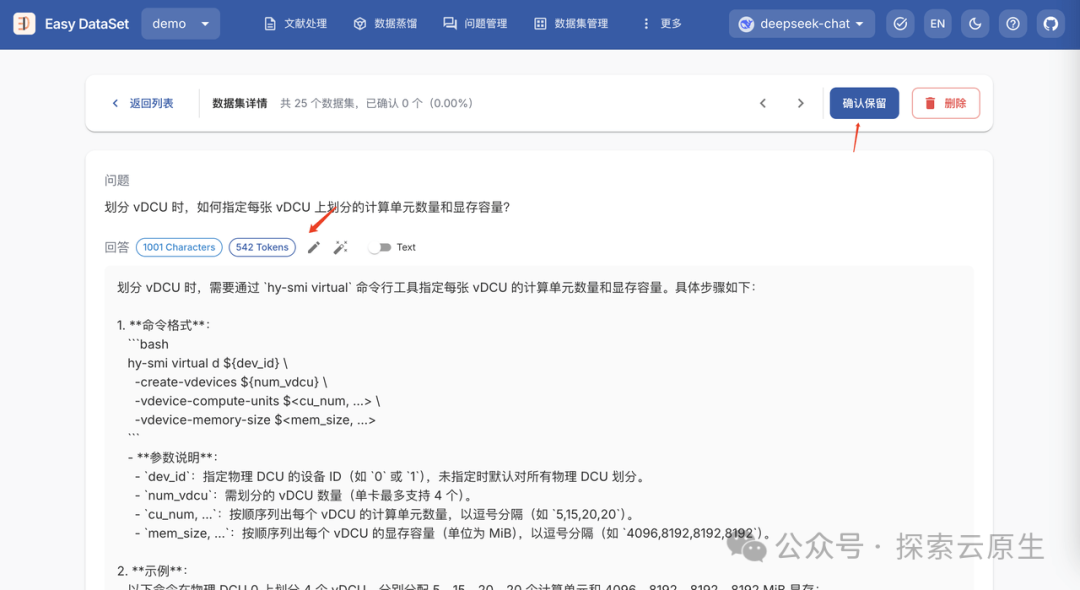
Task: Open help using the question mark icon
Action: [x=1013, y=22]
